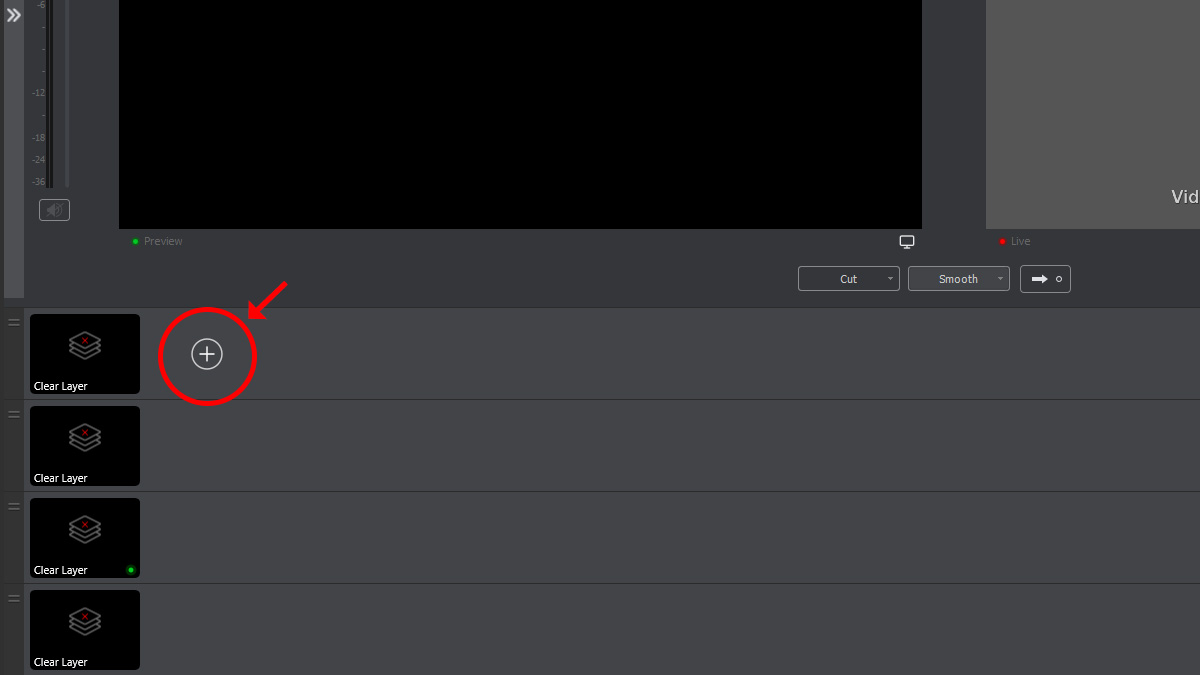Add a new shot with the plus icon
The width and height of the screenshot is (1200, 675).
207,354
